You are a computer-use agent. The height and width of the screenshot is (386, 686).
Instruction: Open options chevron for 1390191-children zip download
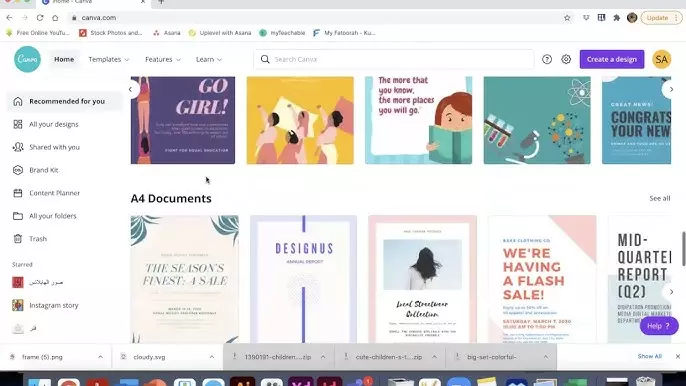coord(323,357)
